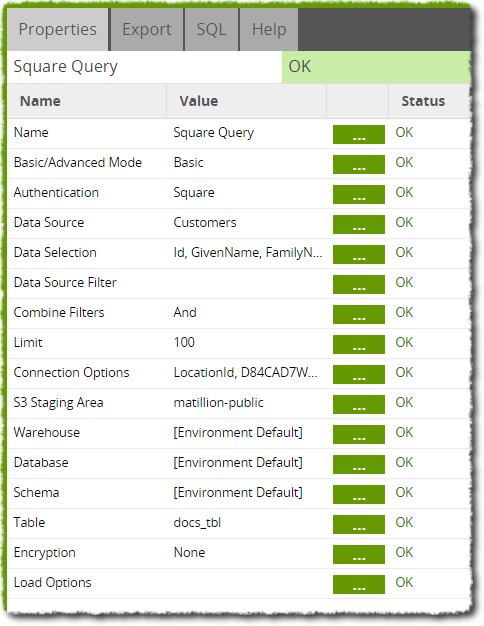Open the Data Source Filter editor button

tap(359, 284)
